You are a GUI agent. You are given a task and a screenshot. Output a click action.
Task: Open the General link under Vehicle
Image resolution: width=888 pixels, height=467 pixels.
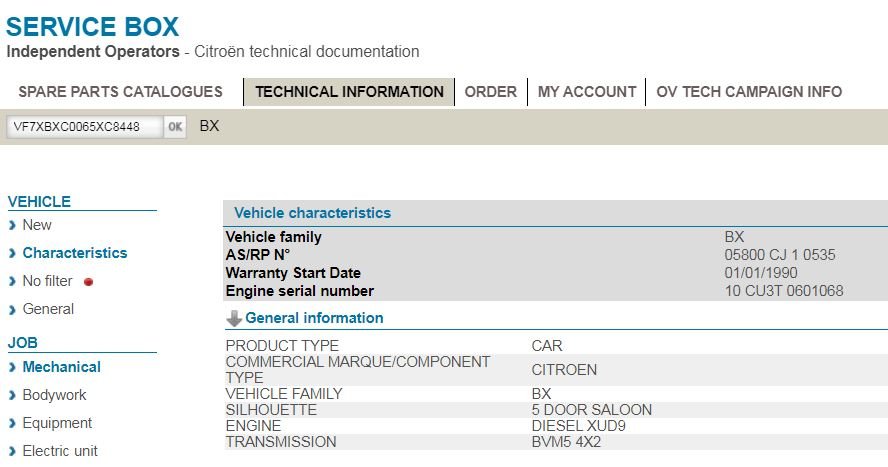click(x=48, y=309)
